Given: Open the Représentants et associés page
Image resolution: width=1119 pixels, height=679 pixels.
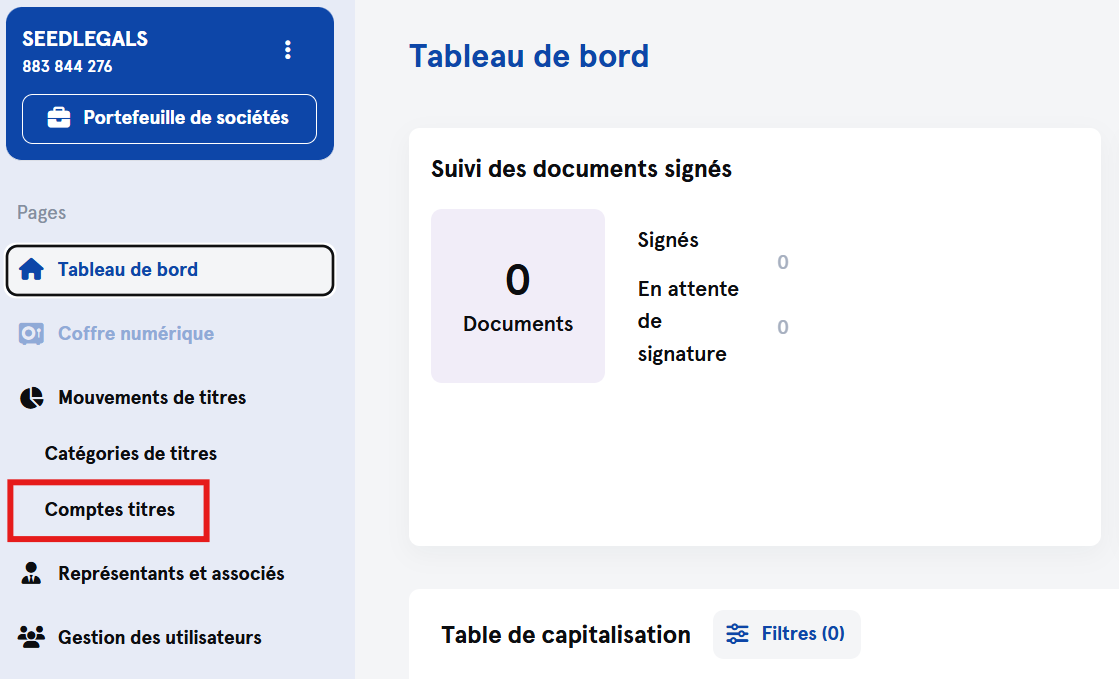Looking at the screenshot, I should 171,574.
